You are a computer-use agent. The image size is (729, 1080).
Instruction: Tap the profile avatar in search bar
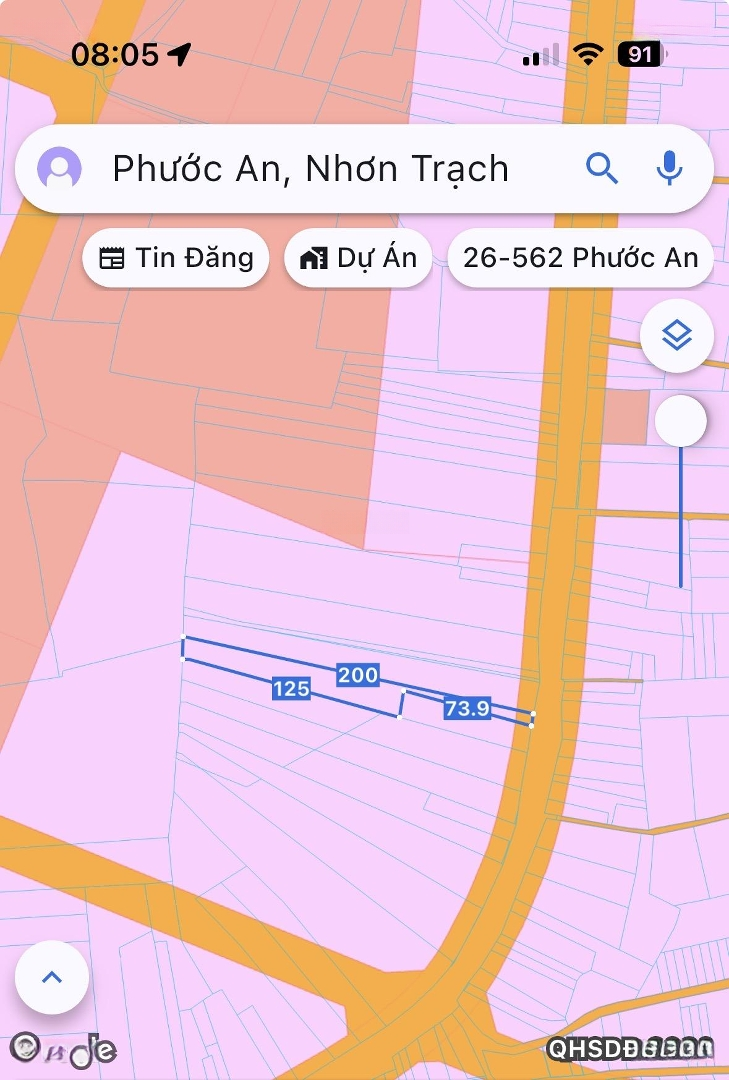[59, 168]
